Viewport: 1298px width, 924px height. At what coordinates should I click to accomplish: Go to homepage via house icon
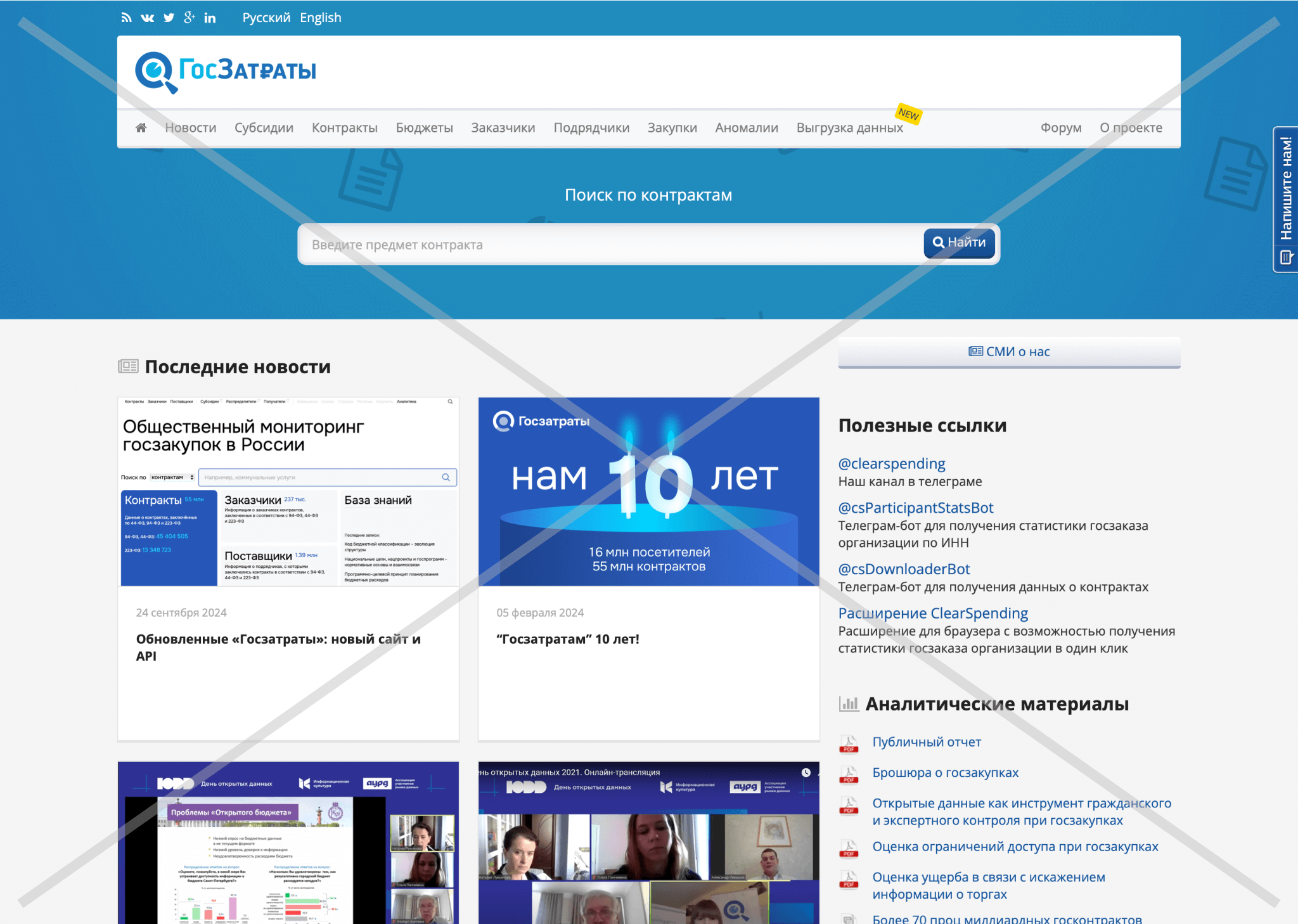pyautogui.click(x=141, y=128)
